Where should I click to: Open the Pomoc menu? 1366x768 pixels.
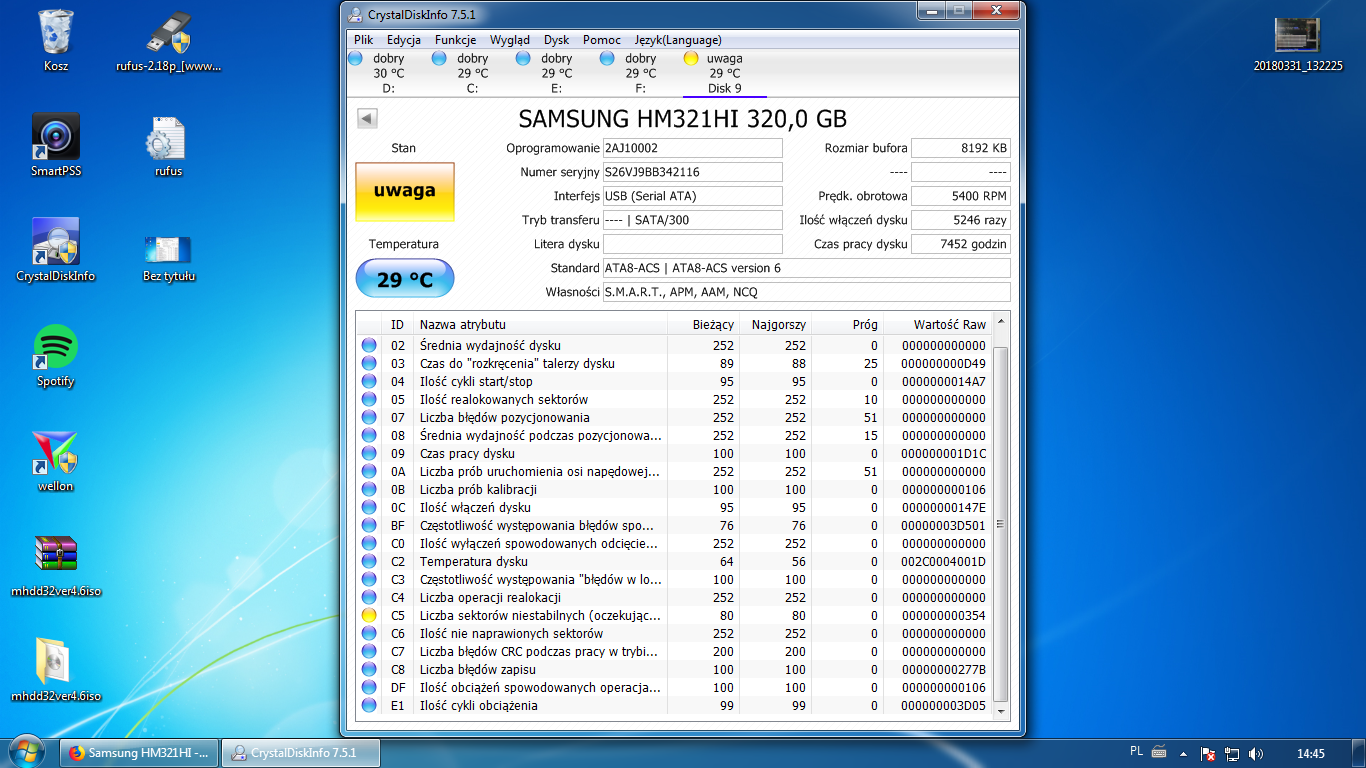602,40
